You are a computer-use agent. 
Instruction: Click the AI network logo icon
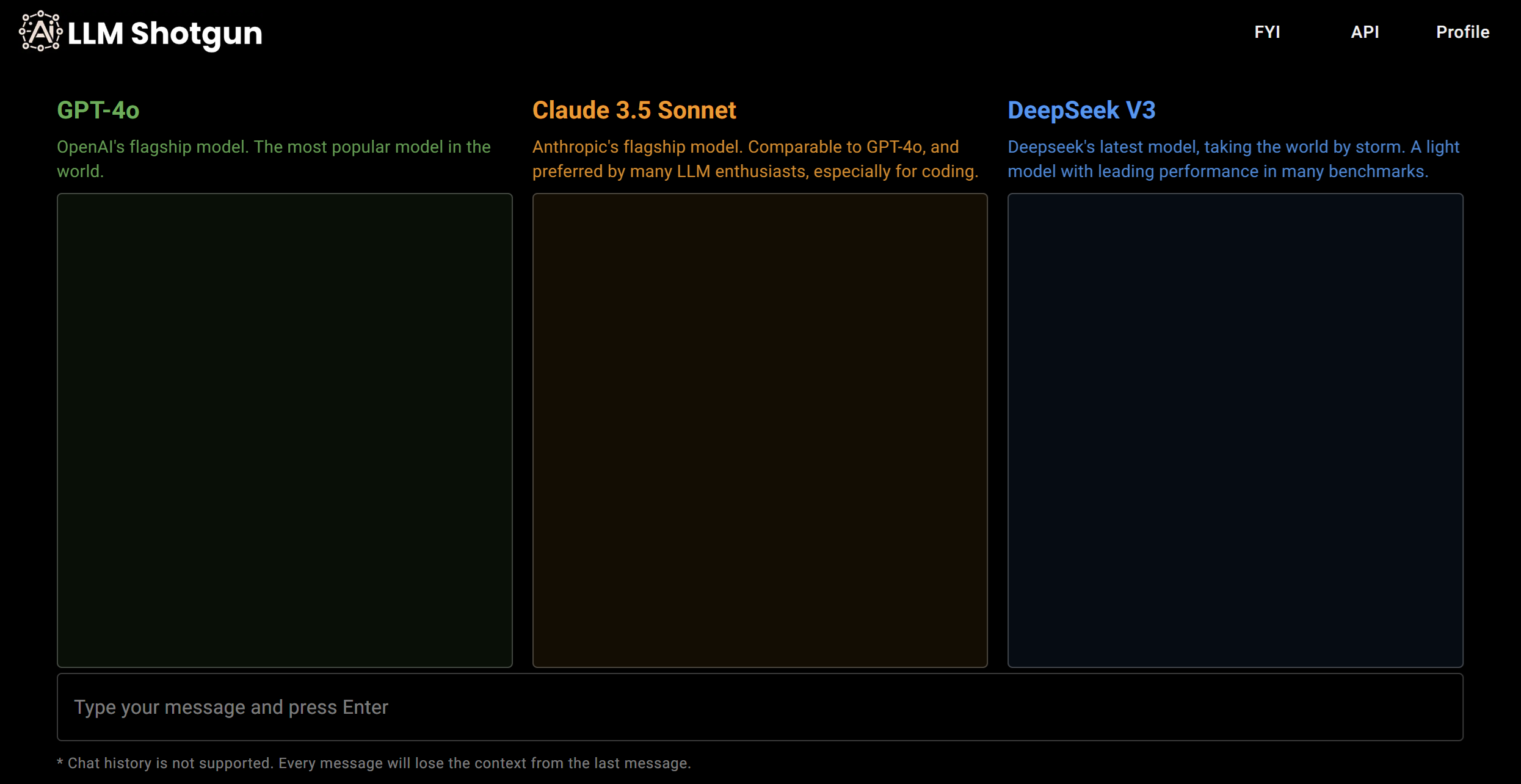click(x=40, y=31)
